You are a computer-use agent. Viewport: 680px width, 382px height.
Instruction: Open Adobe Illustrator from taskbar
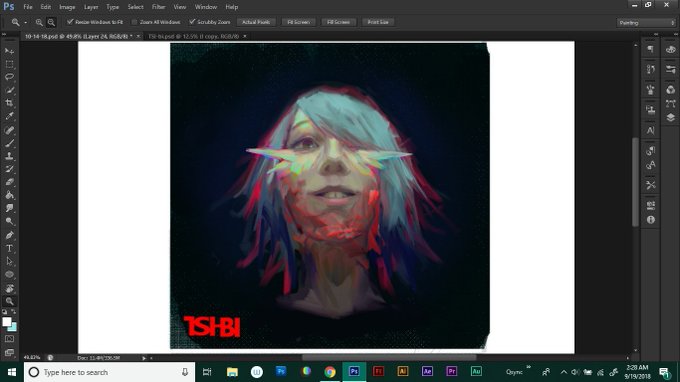click(402, 372)
